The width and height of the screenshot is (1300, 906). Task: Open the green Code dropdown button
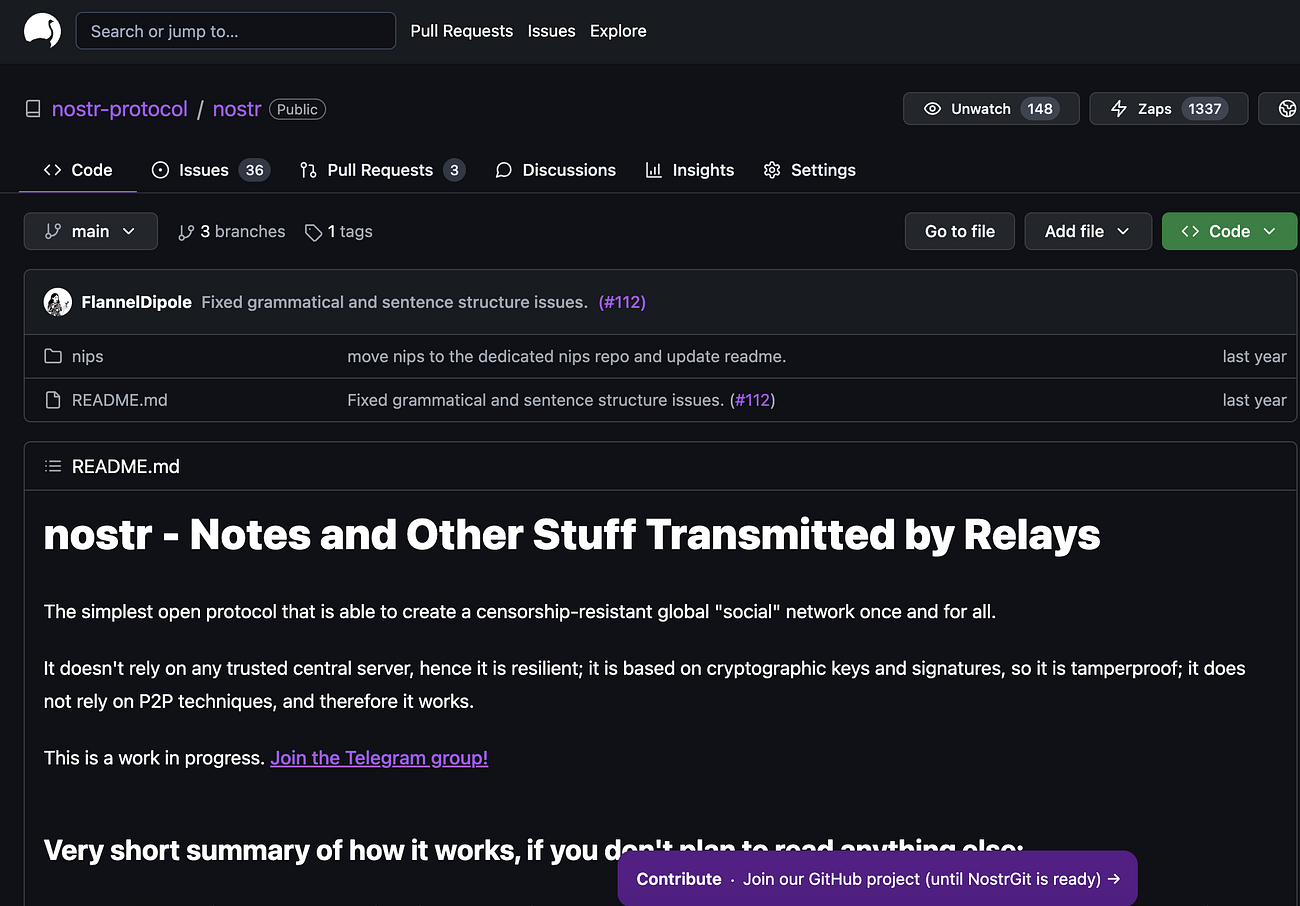(1229, 231)
